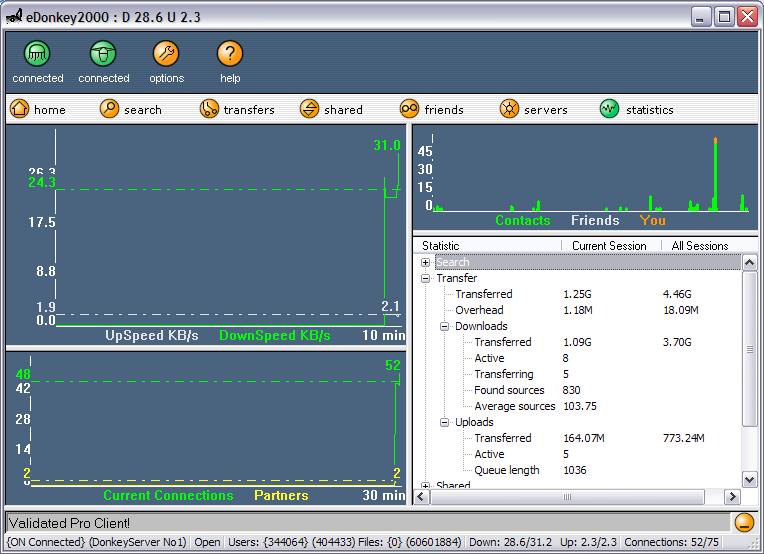Image resolution: width=764 pixels, height=554 pixels.
Task: Select the Uploads tree item
Action: [474, 422]
